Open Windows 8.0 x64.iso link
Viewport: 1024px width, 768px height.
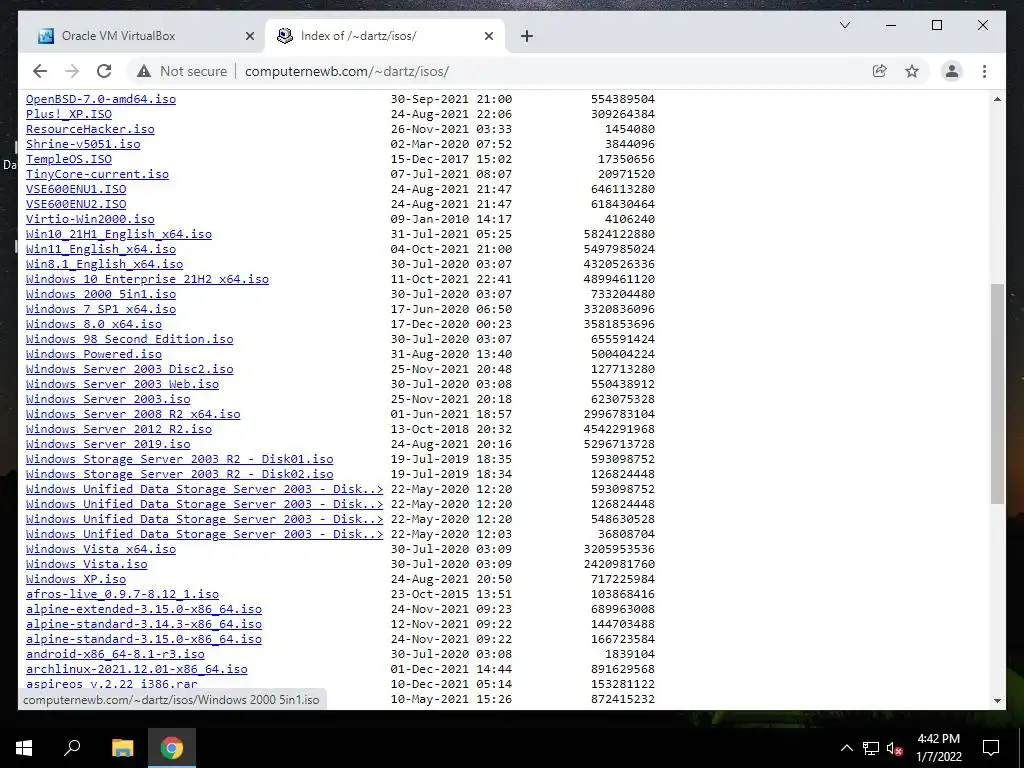click(93, 325)
